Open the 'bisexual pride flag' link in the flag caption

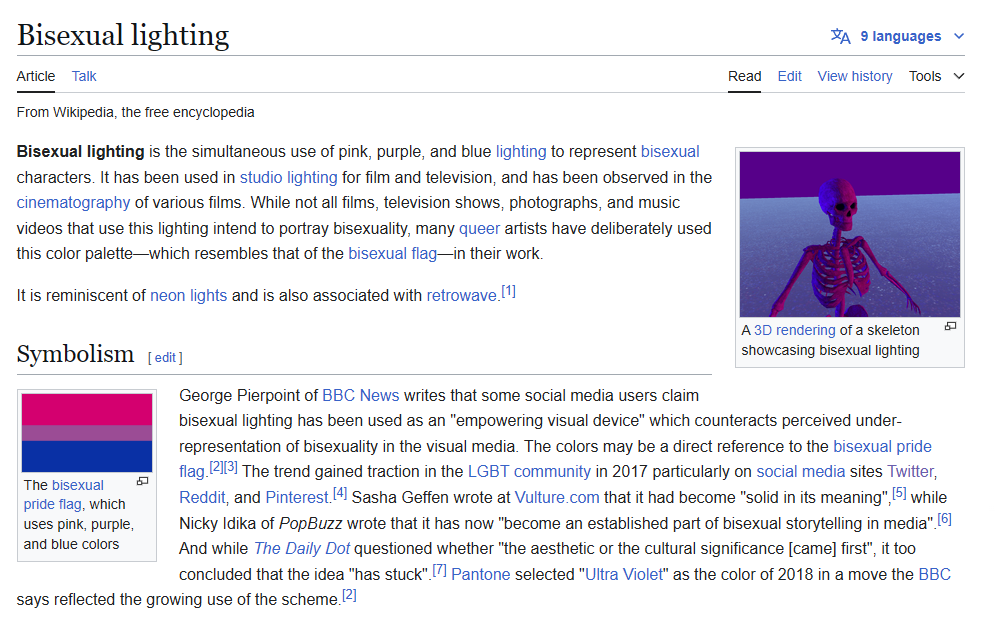coord(63,495)
